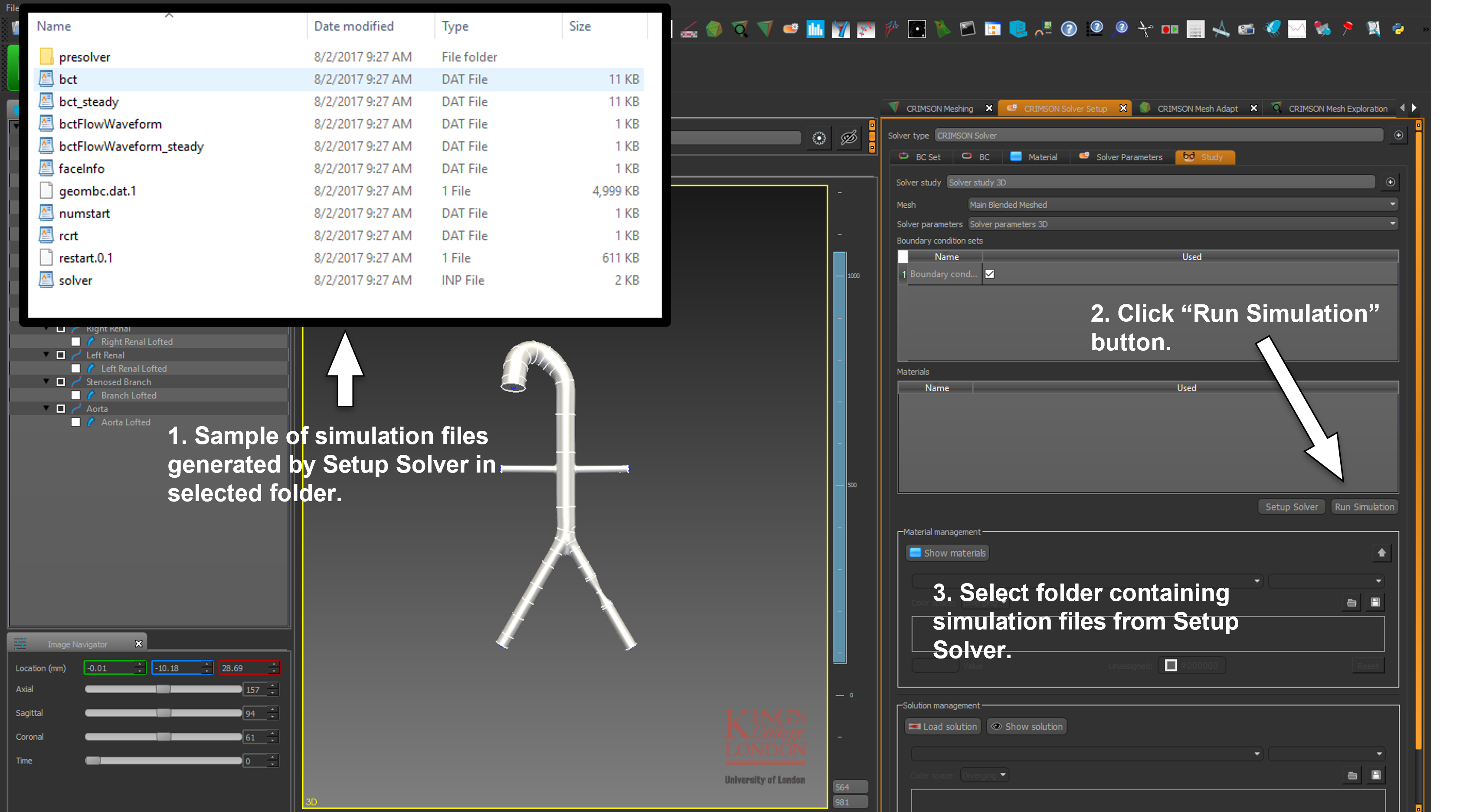This screenshot has height=812, width=1479.
Task: Click the scissors clipping tool icon
Action: 1145,29
